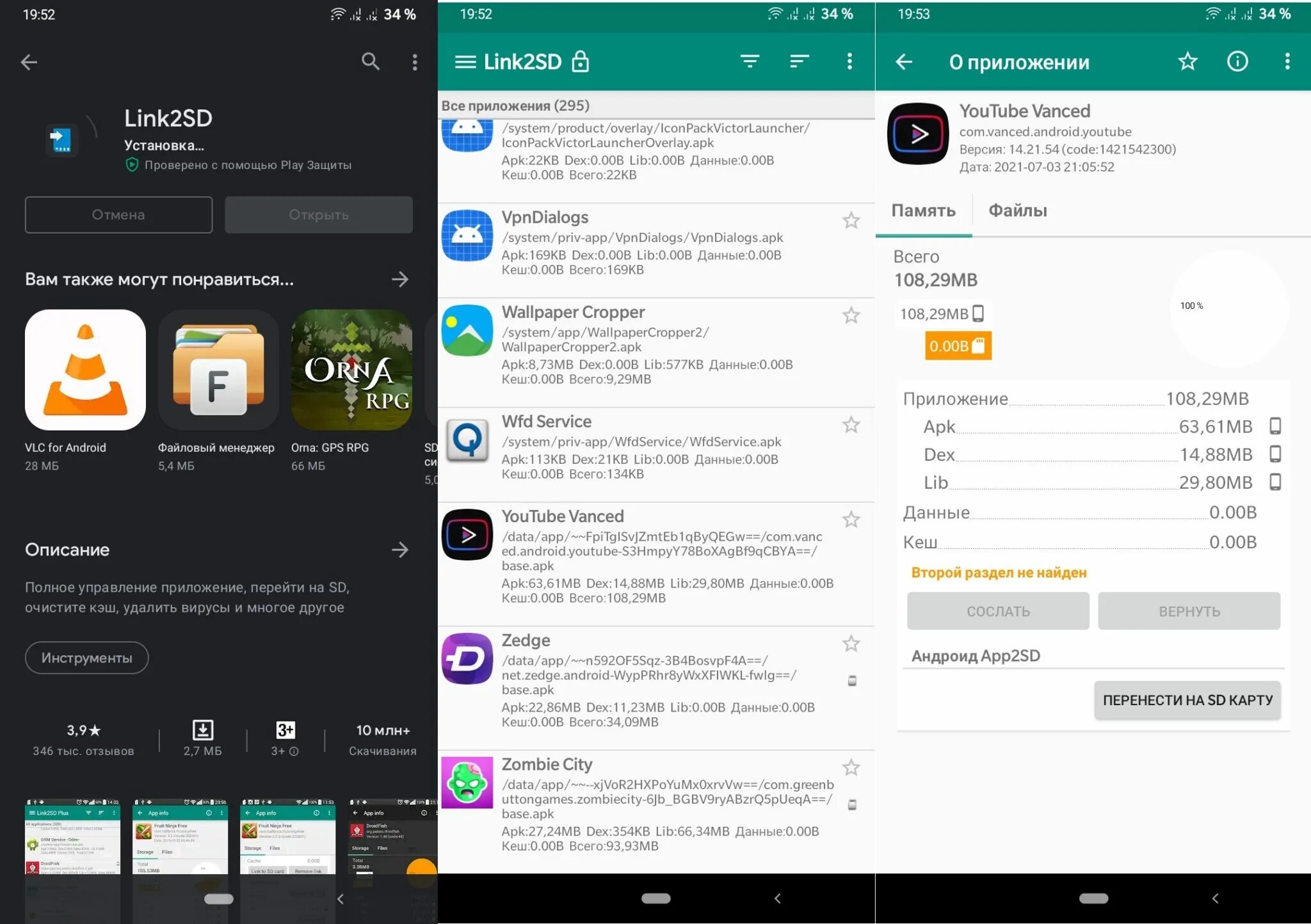Tap the favorite star in app details header
The image size is (1311, 924).
[x=1187, y=61]
